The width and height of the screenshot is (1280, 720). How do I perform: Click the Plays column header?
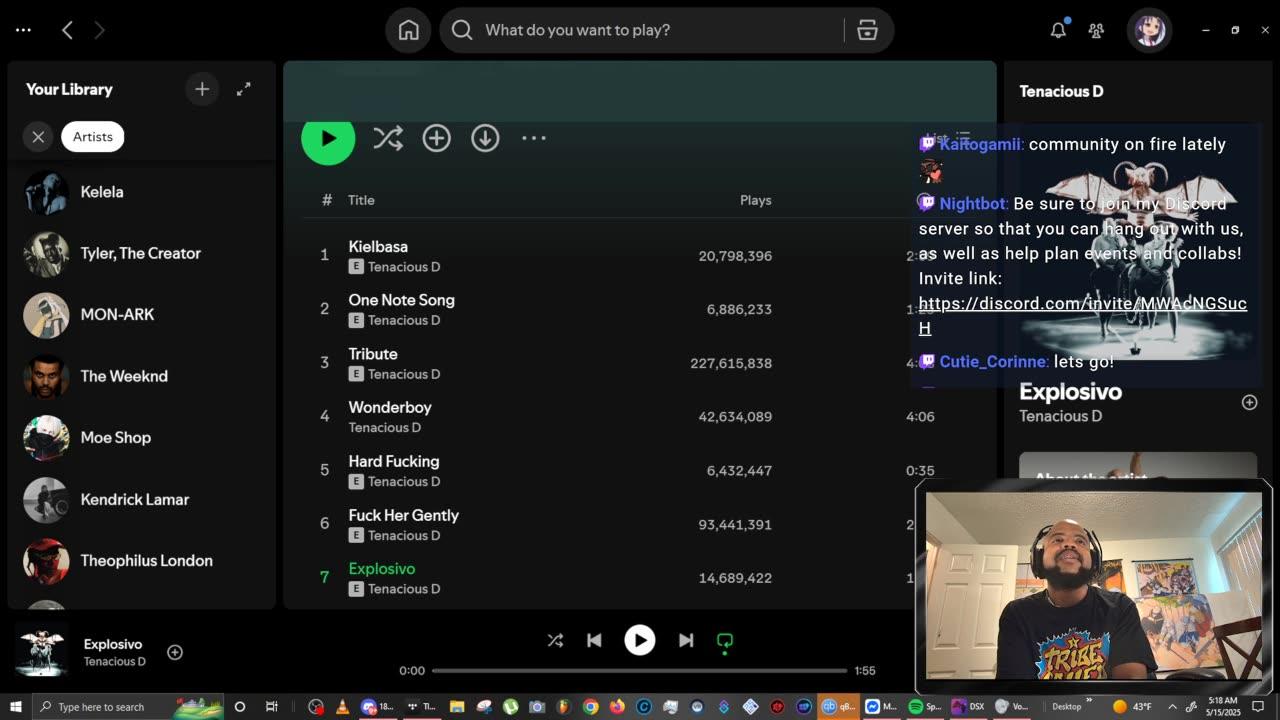[756, 200]
